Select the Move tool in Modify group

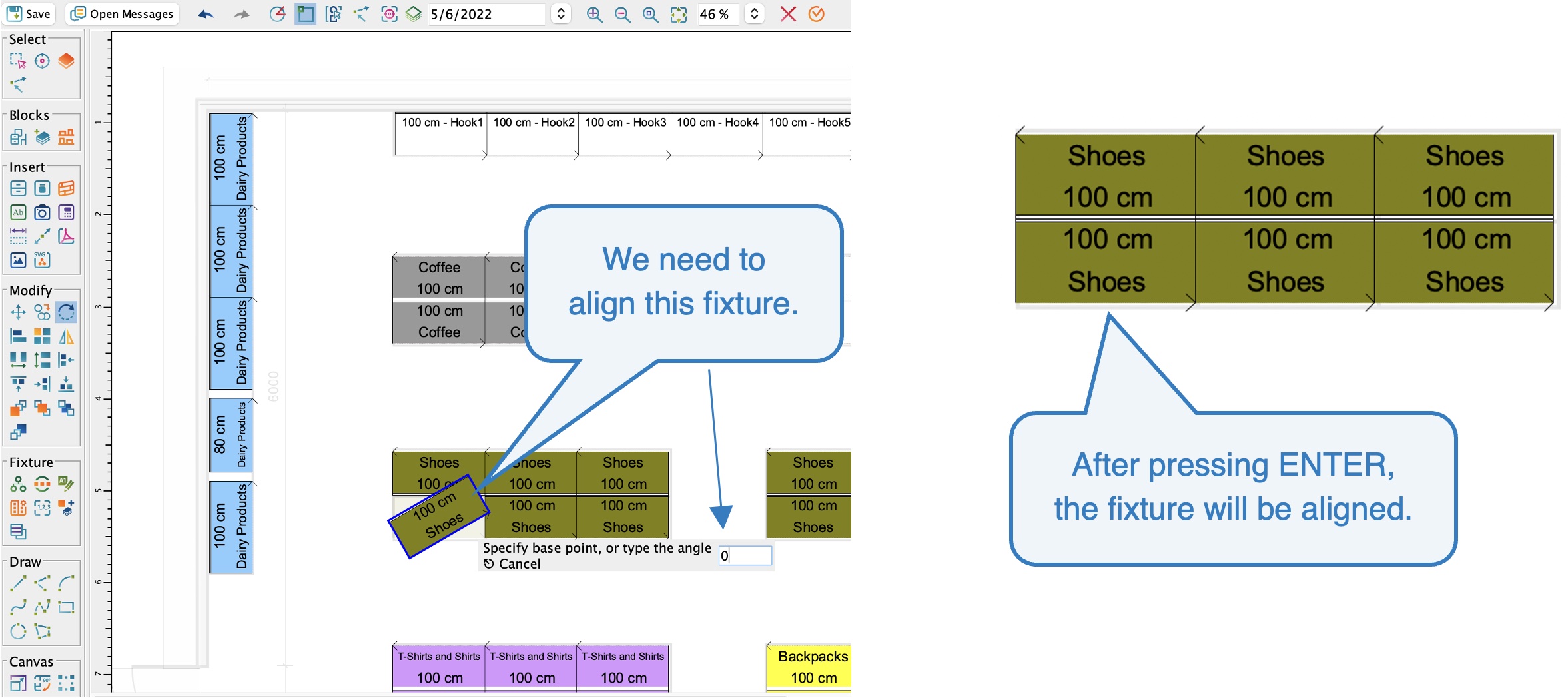[x=18, y=312]
